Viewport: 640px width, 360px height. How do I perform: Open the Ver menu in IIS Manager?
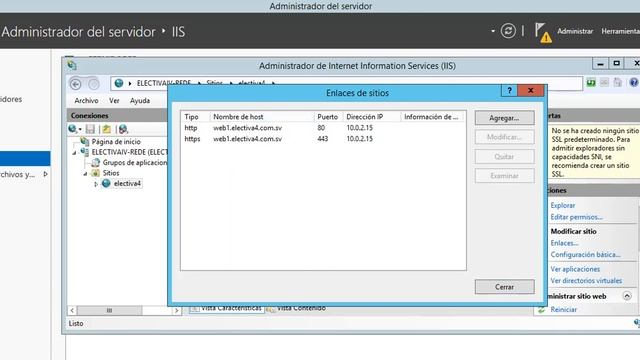click(114, 100)
